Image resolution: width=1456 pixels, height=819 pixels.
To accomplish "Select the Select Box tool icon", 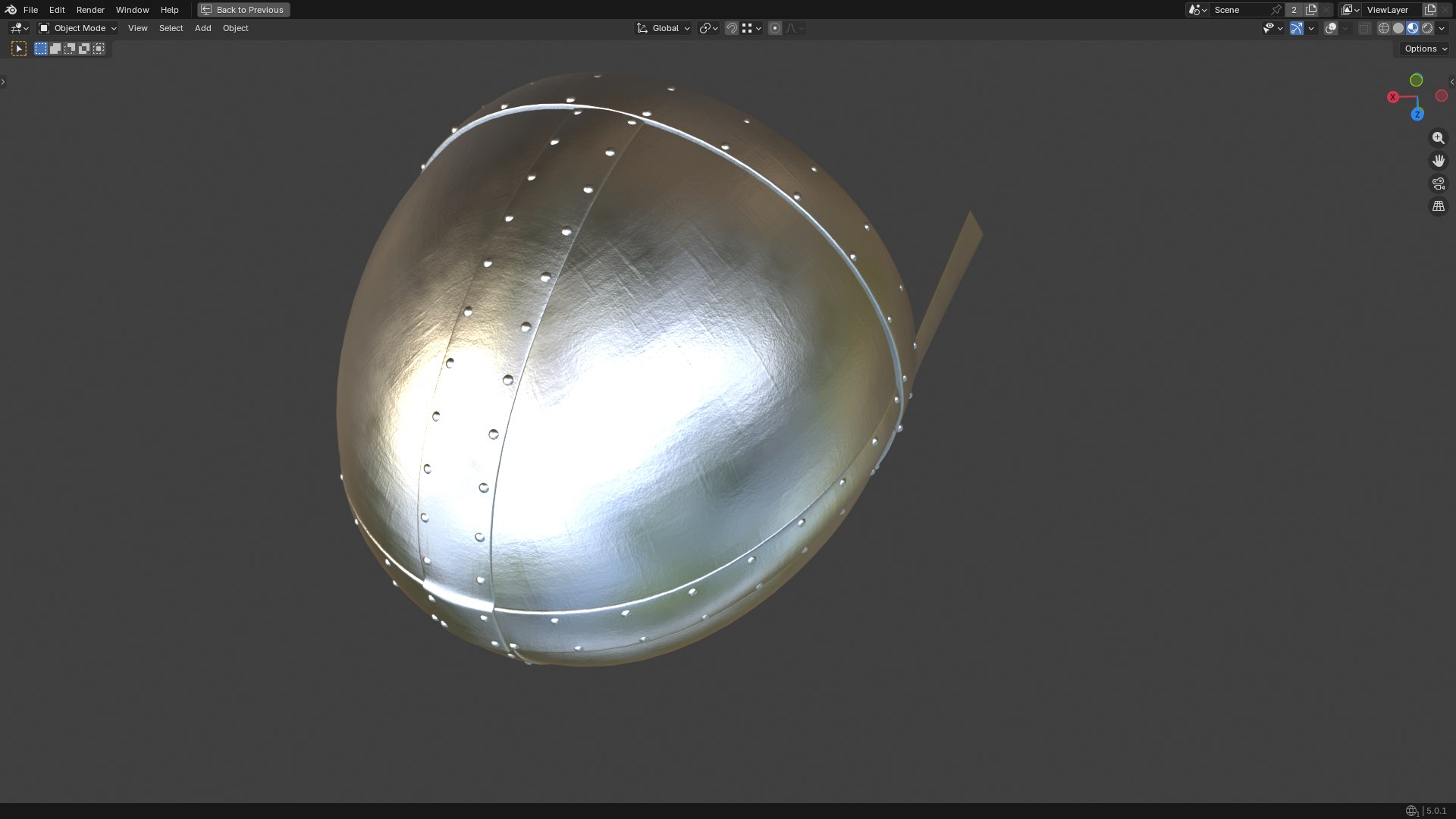I will click(x=19, y=49).
